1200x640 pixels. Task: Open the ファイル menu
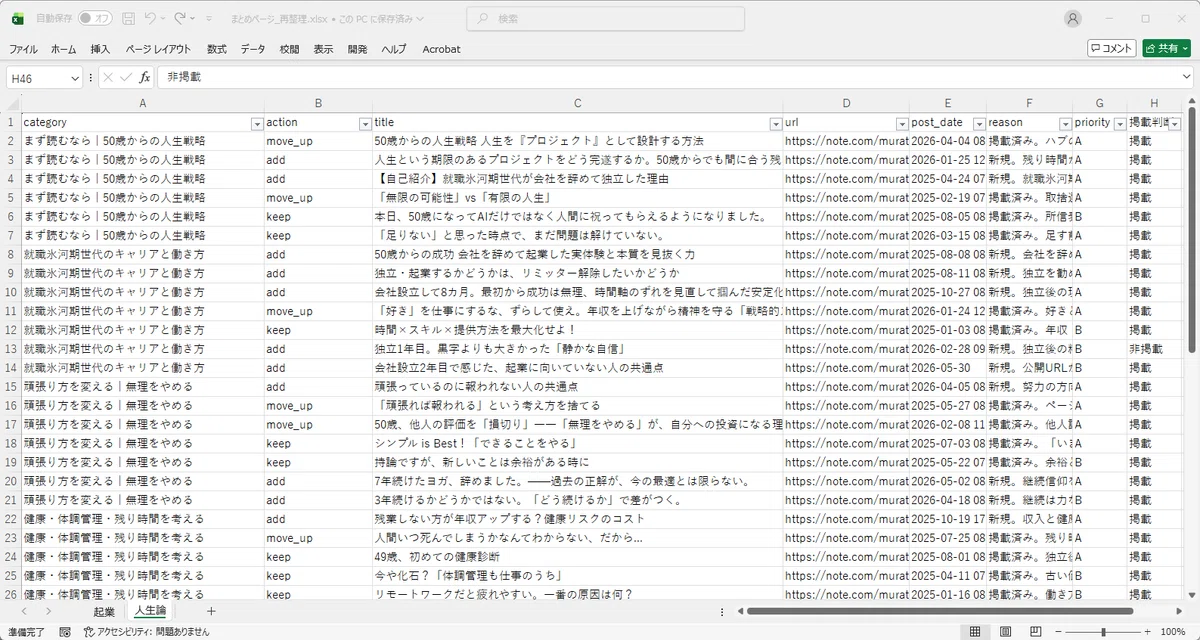pyautogui.click(x=23, y=49)
